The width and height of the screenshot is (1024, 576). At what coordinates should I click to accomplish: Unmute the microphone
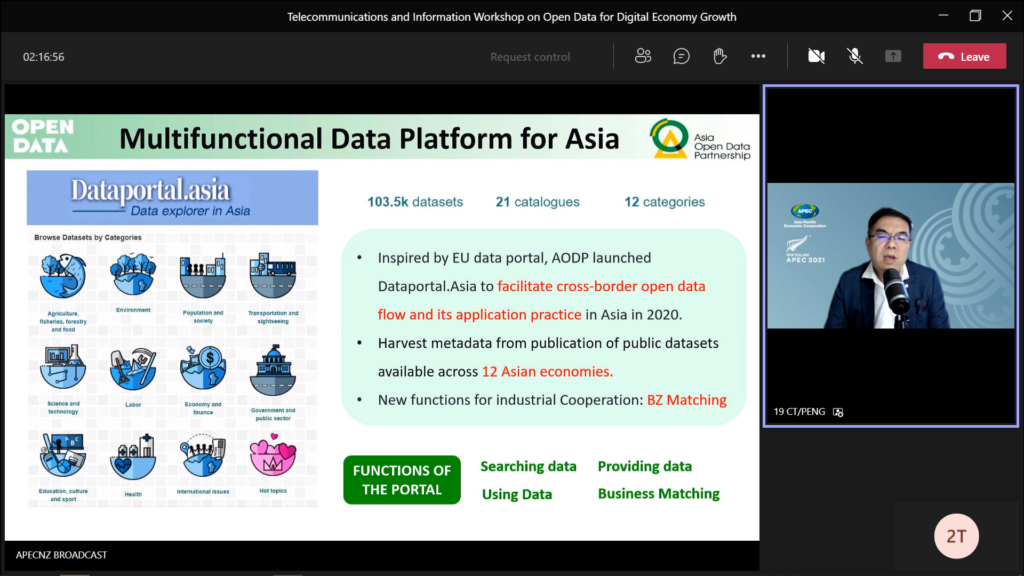point(855,57)
